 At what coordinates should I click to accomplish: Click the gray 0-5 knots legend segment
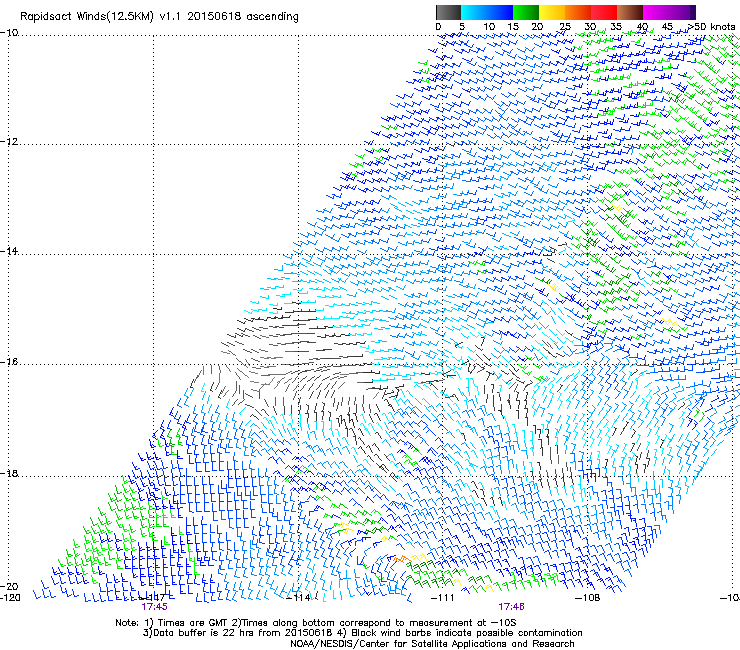pos(448,12)
